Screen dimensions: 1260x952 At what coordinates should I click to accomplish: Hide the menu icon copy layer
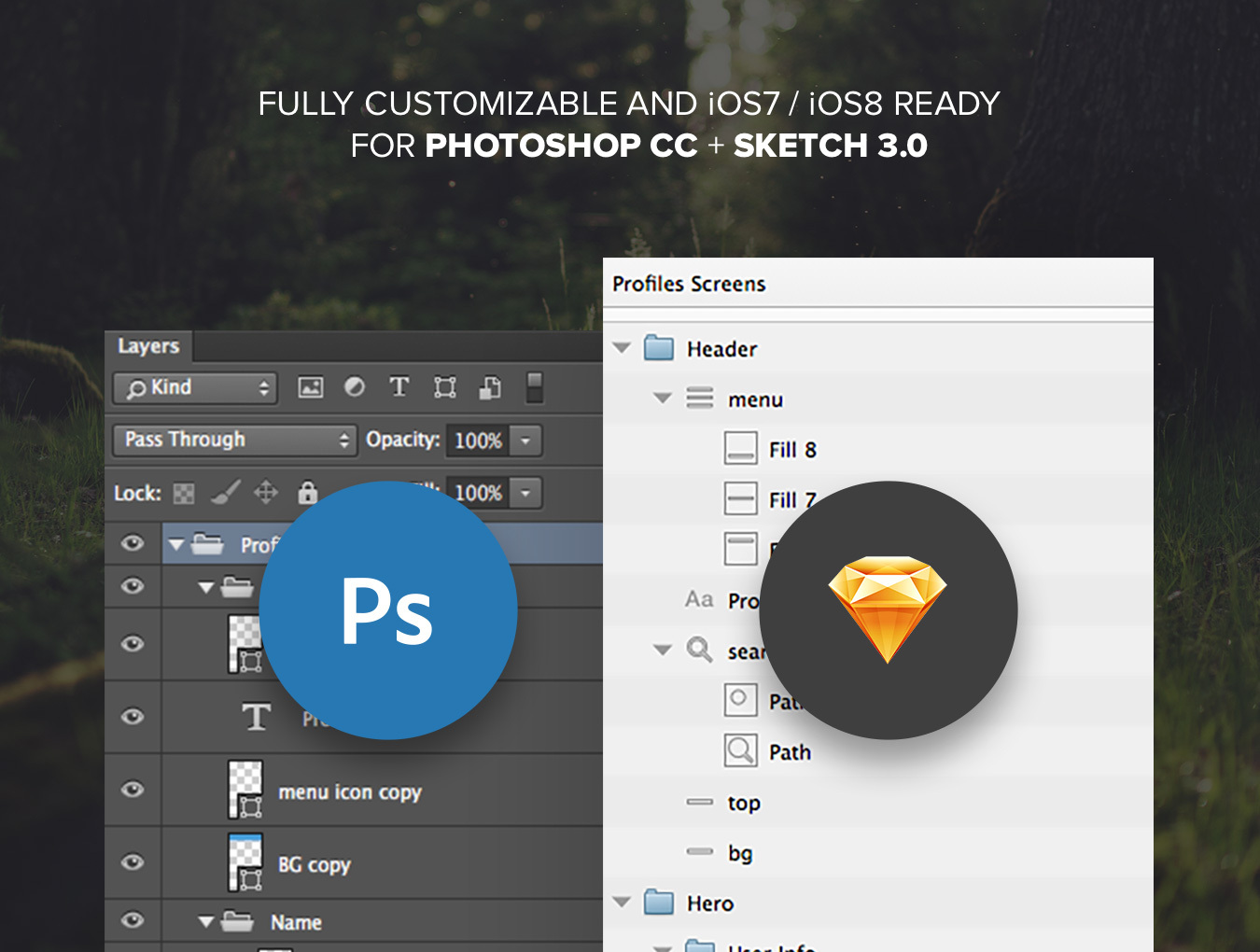[133, 790]
